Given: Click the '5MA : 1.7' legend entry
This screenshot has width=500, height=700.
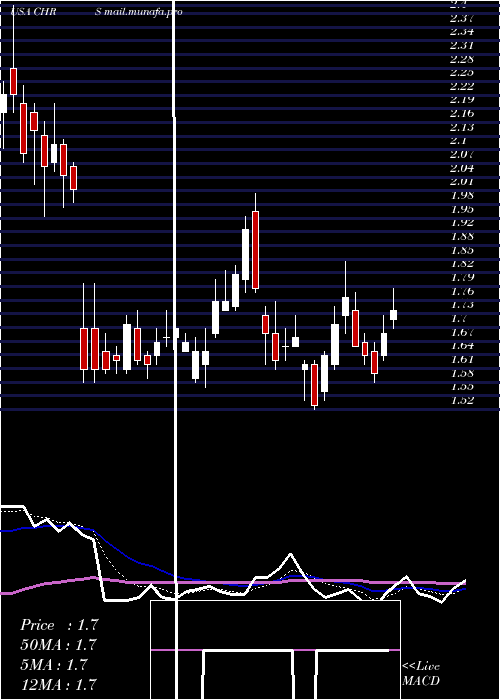Looking at the screenshot, I should pos(55,664).
